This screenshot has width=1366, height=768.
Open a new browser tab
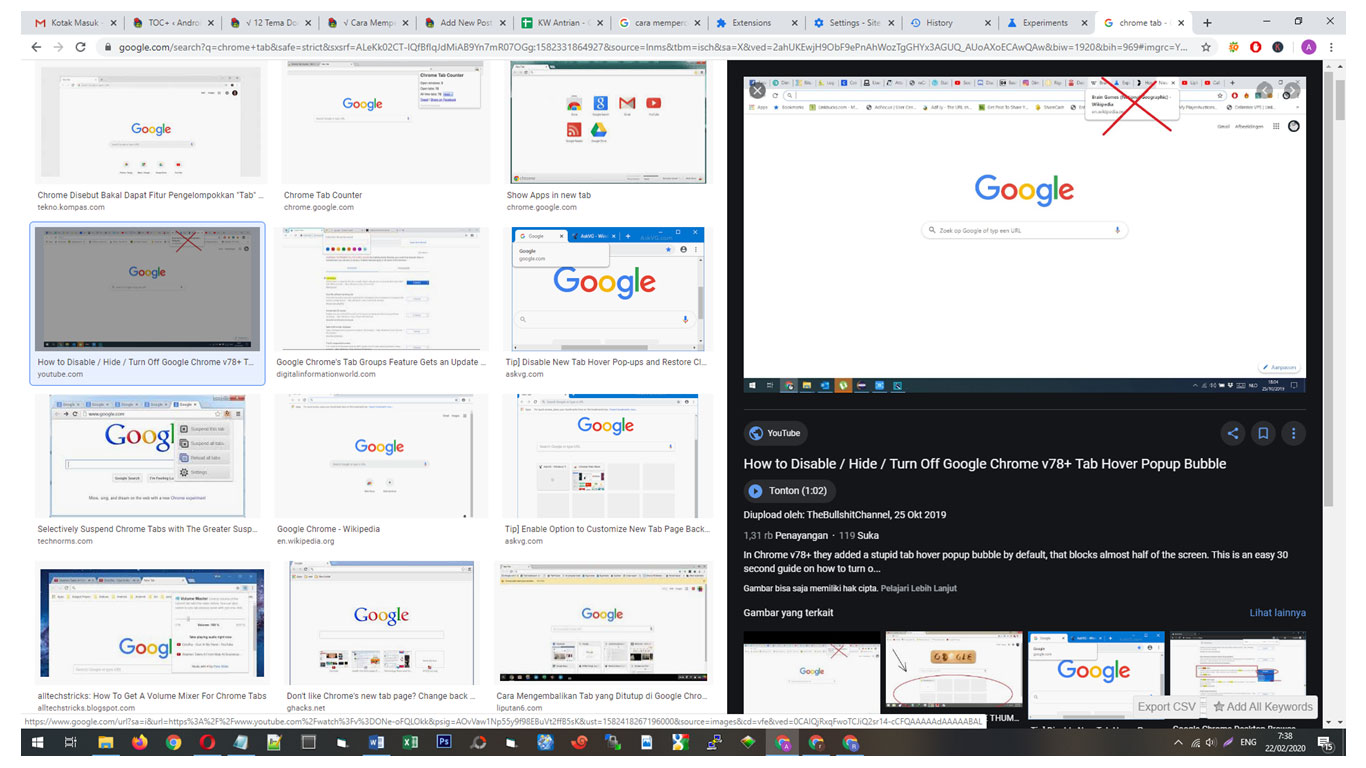click(1207, 22)
